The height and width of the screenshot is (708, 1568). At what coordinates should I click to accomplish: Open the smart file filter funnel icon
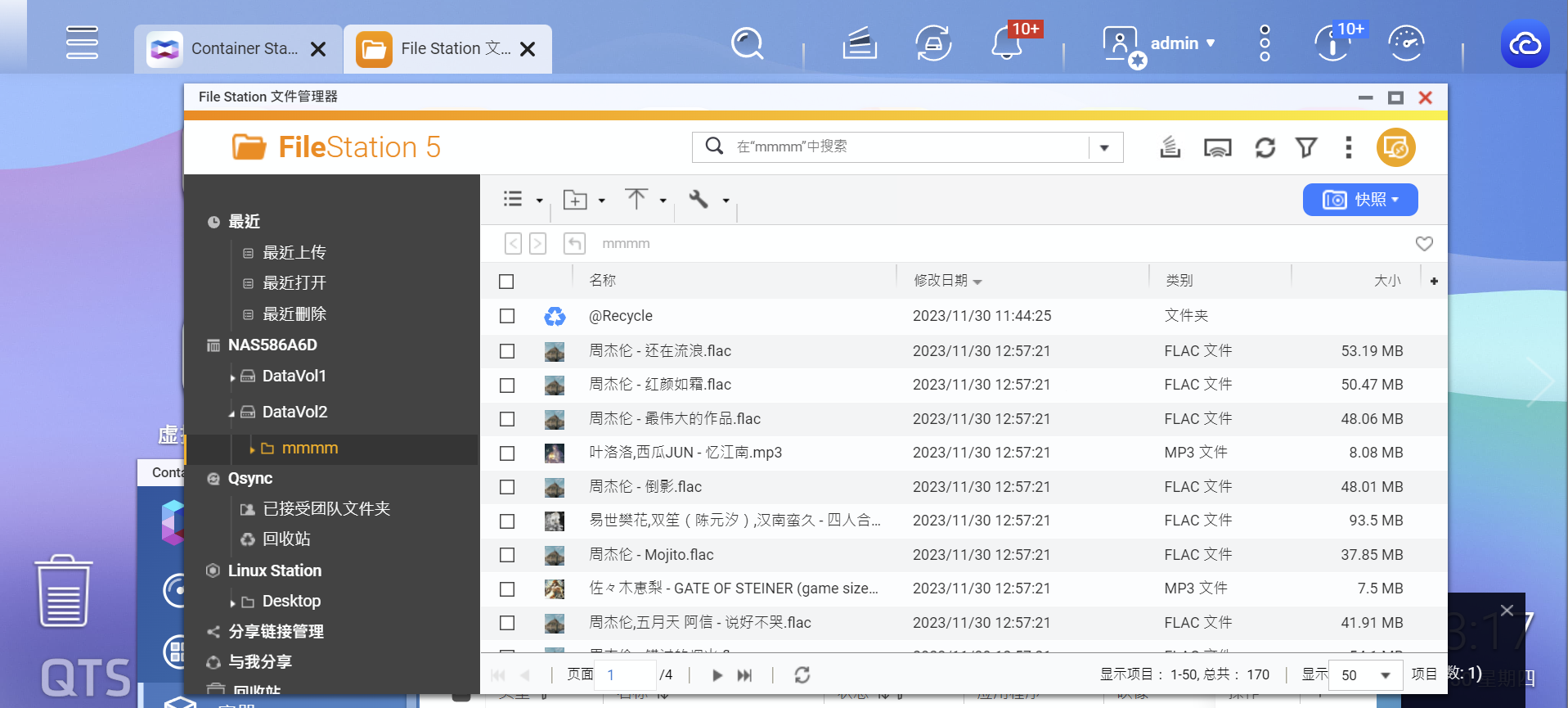pos(1306,147)
